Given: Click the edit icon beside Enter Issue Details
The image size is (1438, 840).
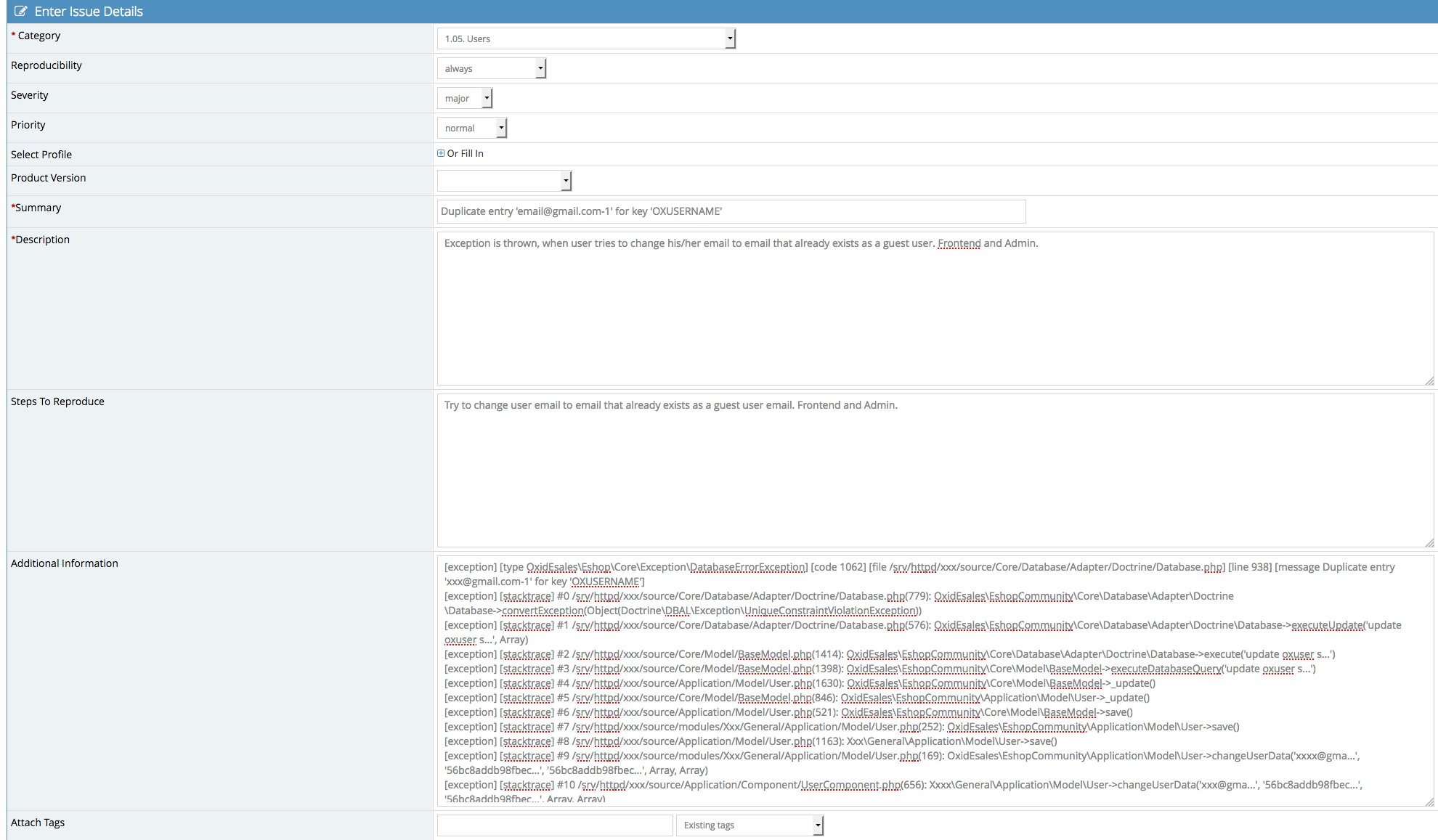Looking at the screenshot, I should coord(21,12).
